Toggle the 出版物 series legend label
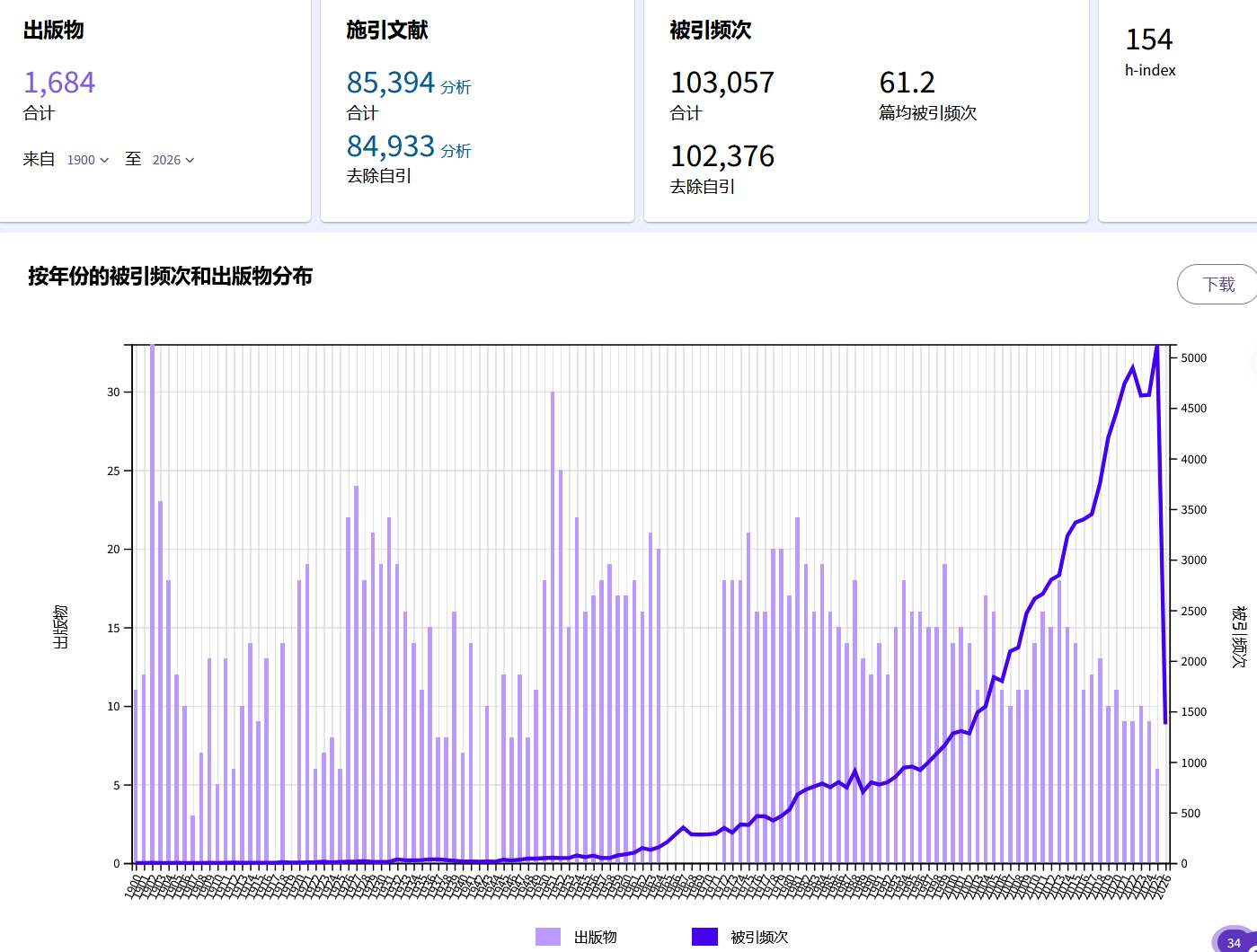This screenshot has height=952, width=1257. click(595, 937)
